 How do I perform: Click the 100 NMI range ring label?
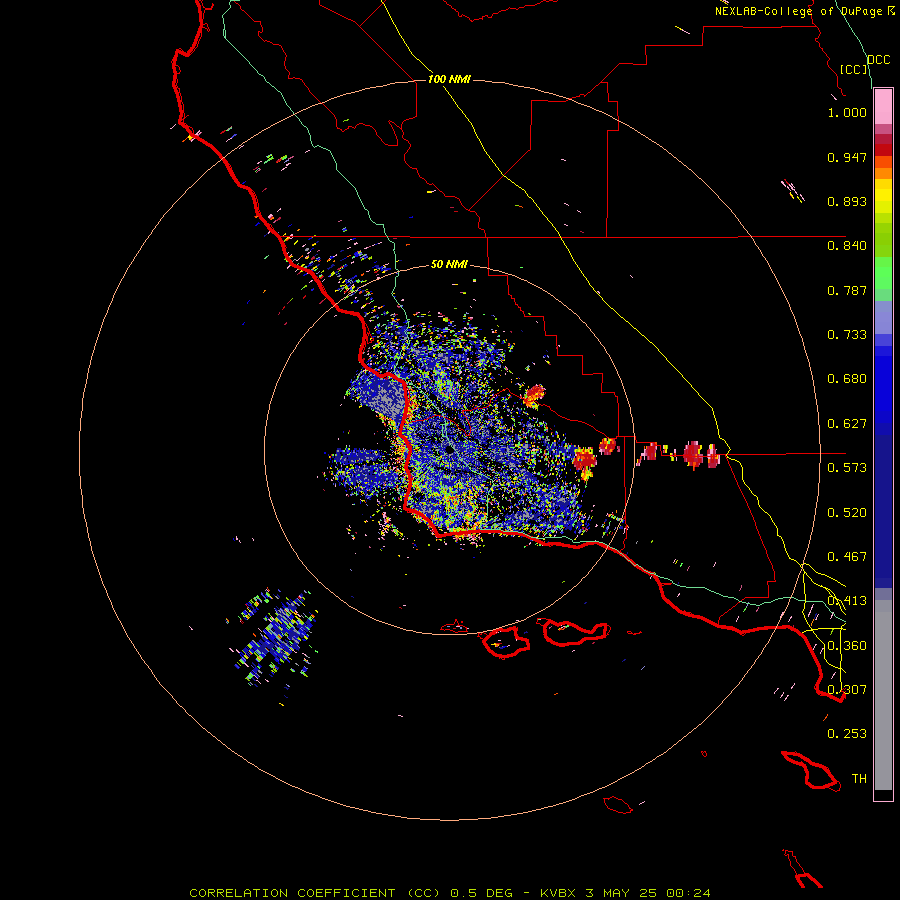point(449,79)
